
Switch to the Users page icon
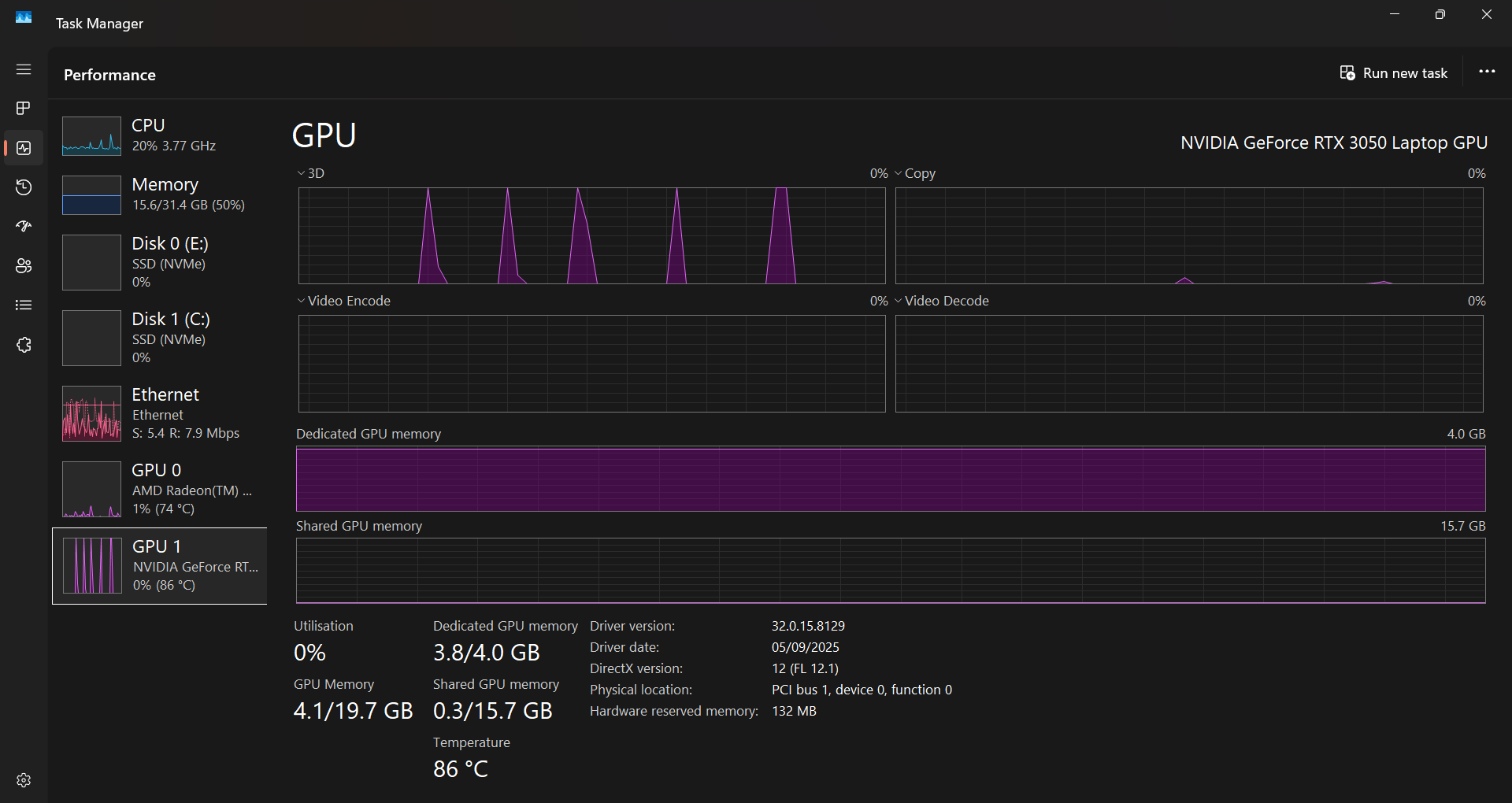coord(24,266)
